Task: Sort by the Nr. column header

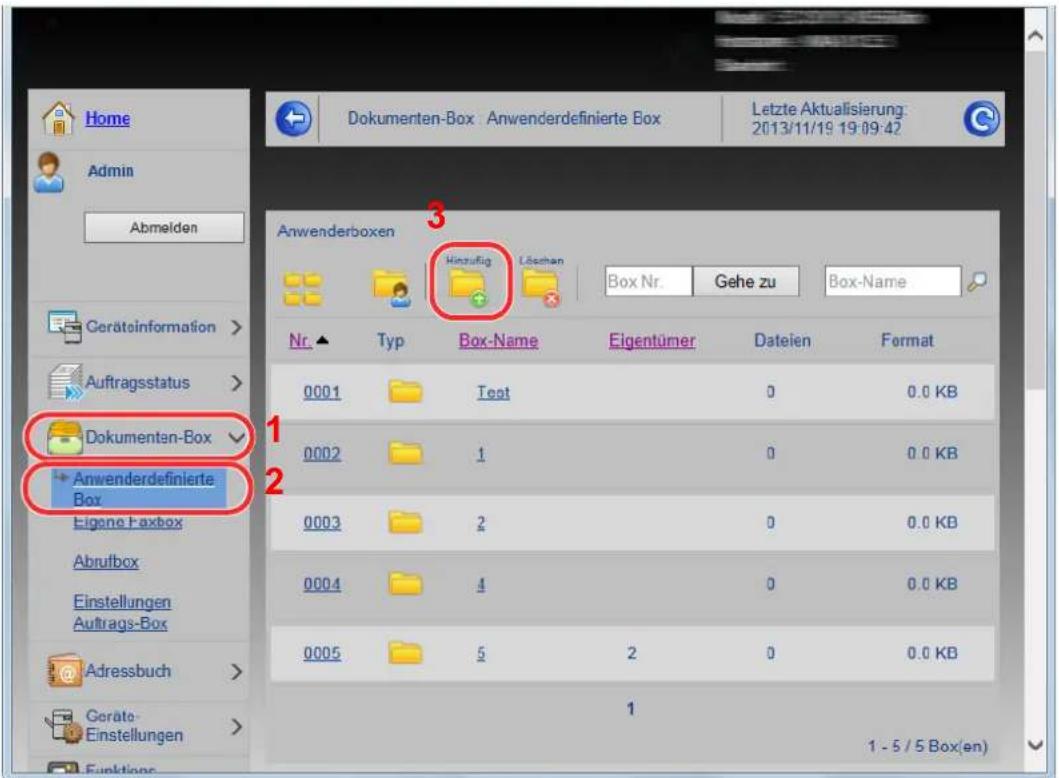Action: point(300,340)
